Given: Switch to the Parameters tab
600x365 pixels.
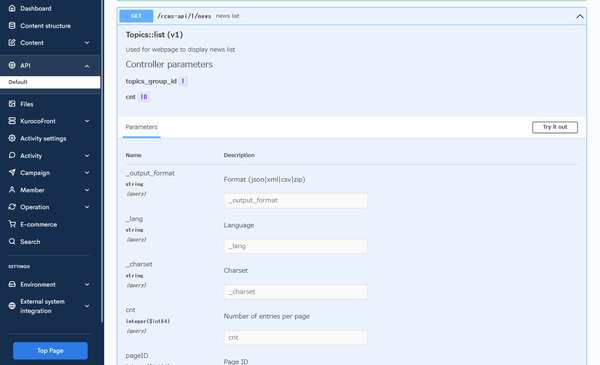Looking at the screenshot, I should coord(141,127).
